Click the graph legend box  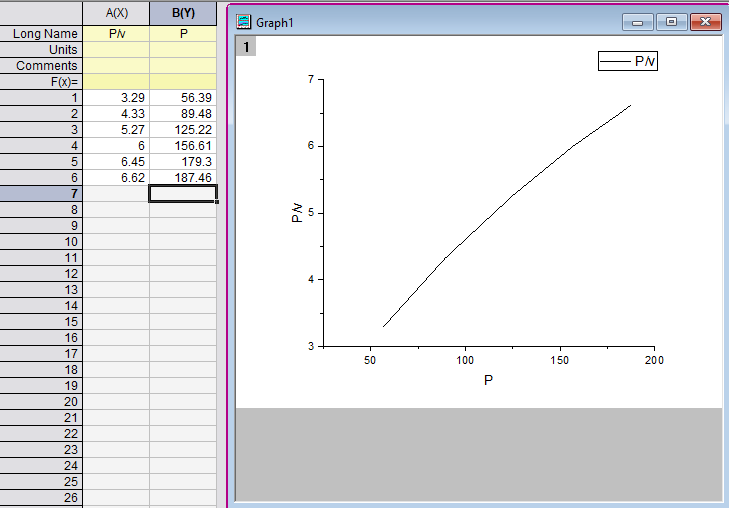click(628, 61)
